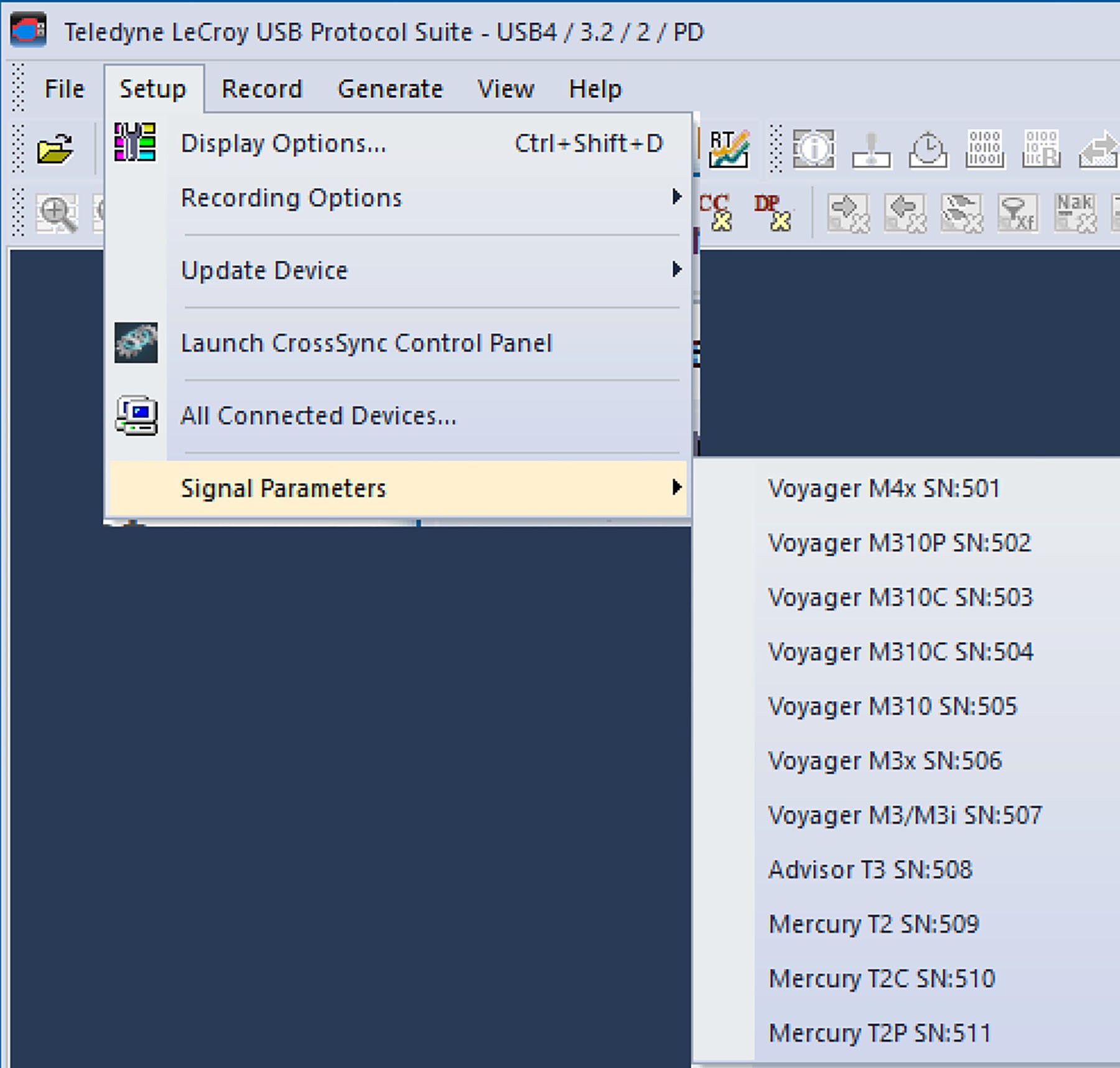Open the View menu
The width and height of the screenshot is (1120, 1068).
tap(505, 88)
